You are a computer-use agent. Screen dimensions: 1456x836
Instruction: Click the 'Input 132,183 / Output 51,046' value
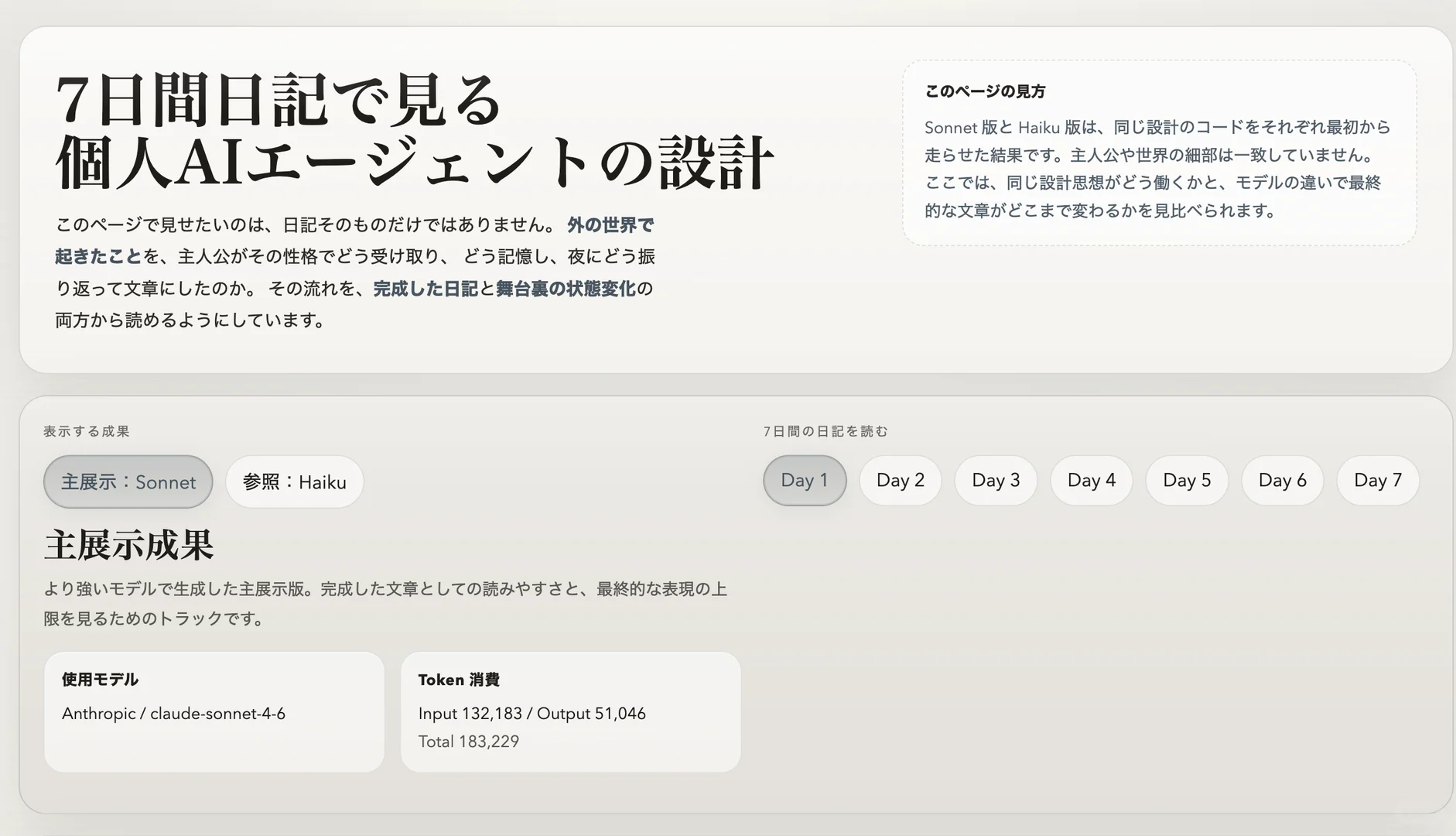pyautogui.click(x=532, y=714)
